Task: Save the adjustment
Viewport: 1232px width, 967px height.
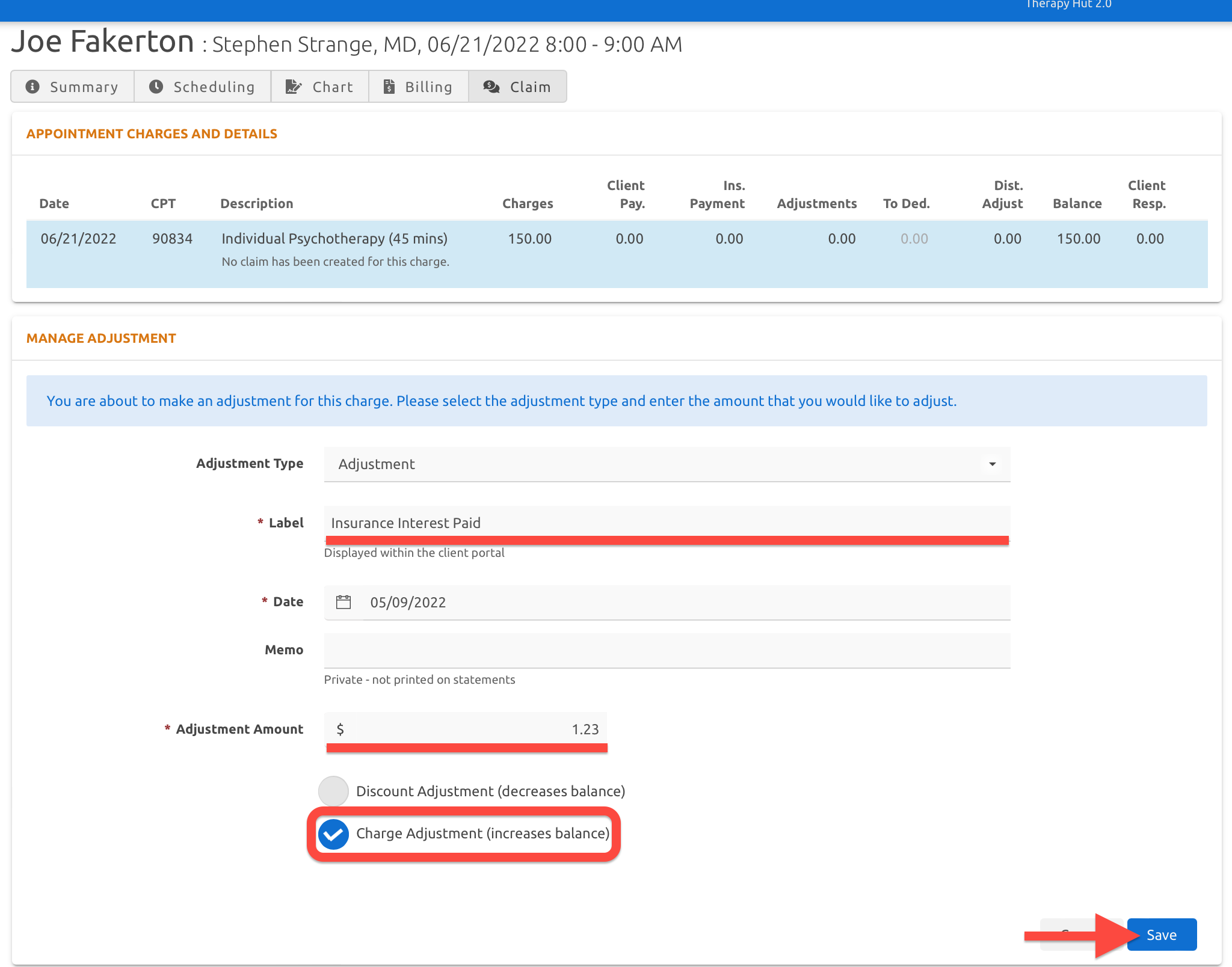Action: (1162, 935)
